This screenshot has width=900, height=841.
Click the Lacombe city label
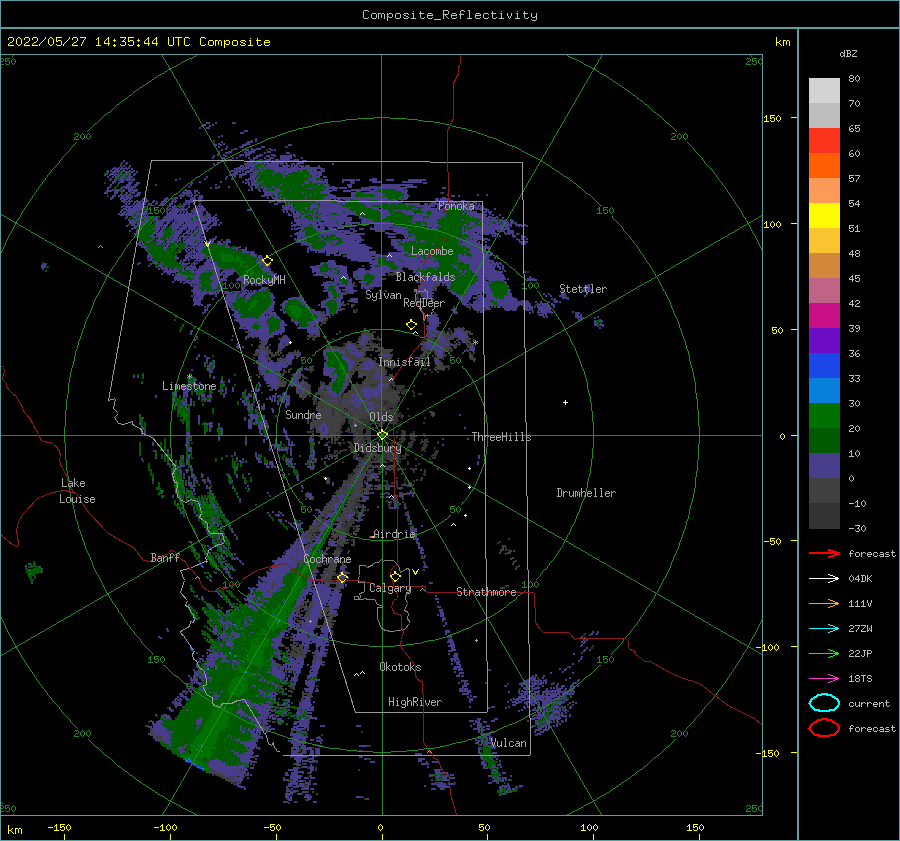tap(432, 251)
